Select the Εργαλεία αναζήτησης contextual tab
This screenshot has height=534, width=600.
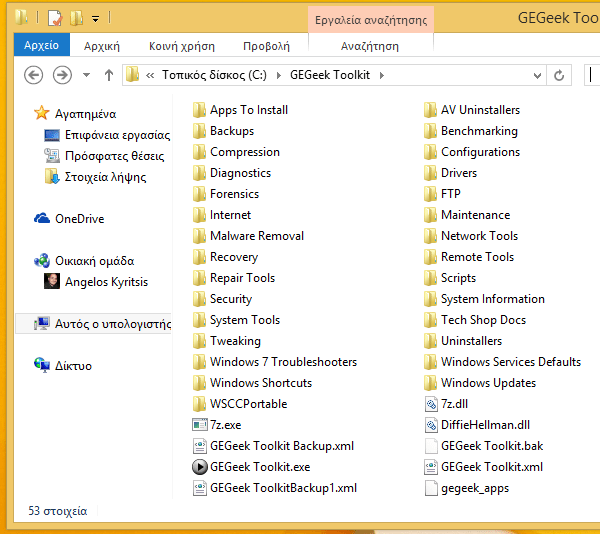[371, 20]
